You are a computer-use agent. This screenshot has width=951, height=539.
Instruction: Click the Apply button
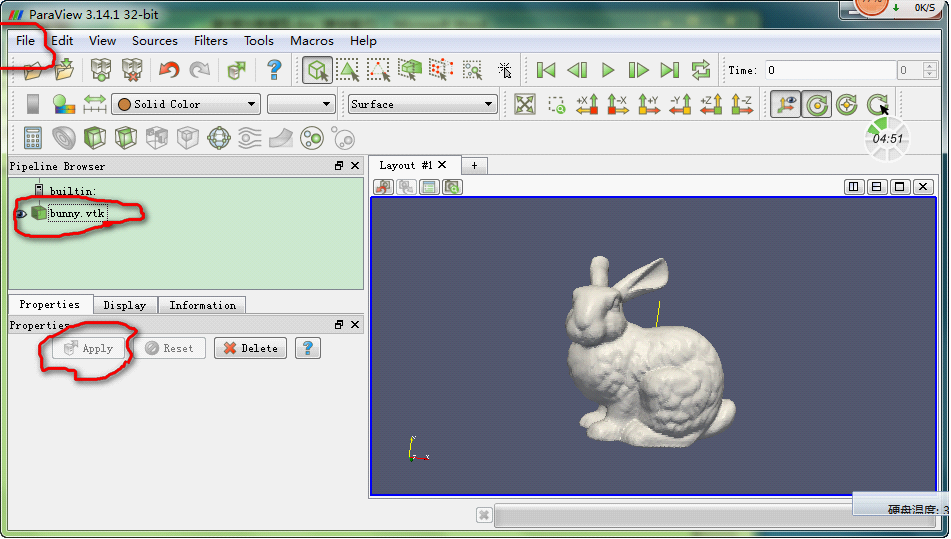[89, 348]
